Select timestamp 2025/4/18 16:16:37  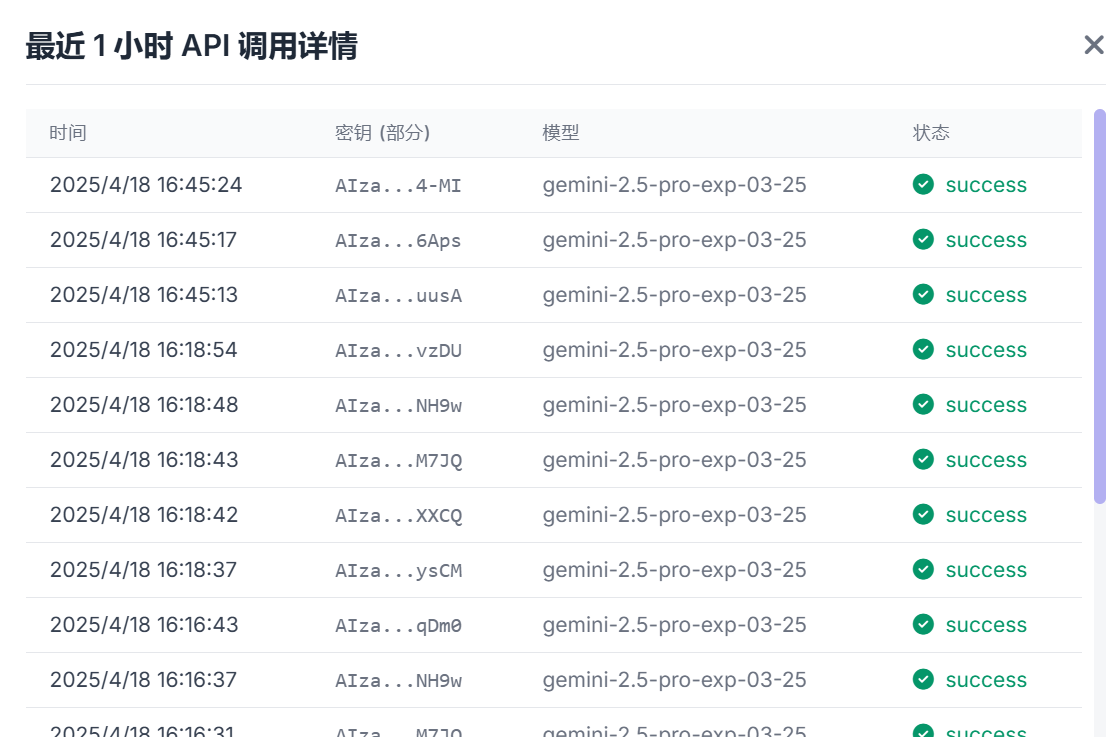pyautogui.click(x=143, y=680)
